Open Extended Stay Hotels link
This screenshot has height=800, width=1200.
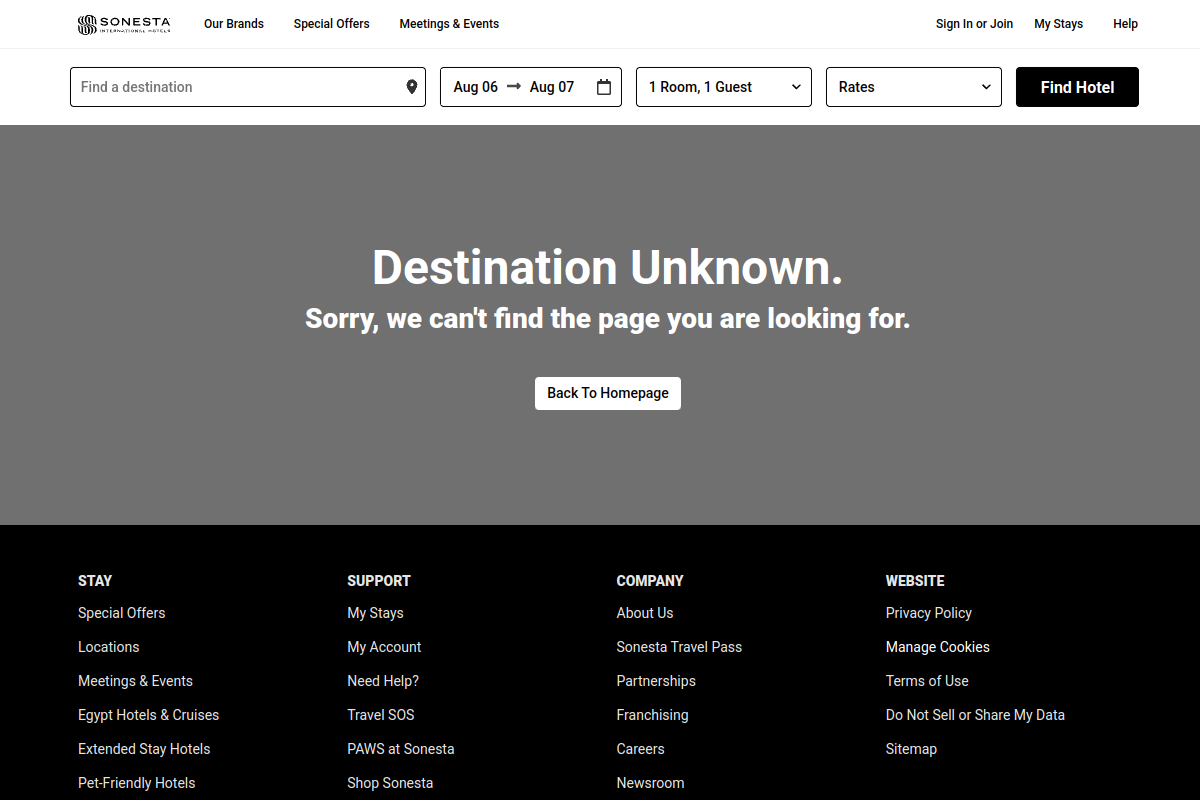[144, 749]
